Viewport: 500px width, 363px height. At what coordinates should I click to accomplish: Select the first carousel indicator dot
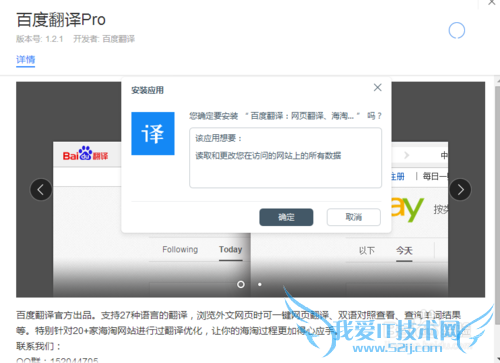tap(241, 284)
